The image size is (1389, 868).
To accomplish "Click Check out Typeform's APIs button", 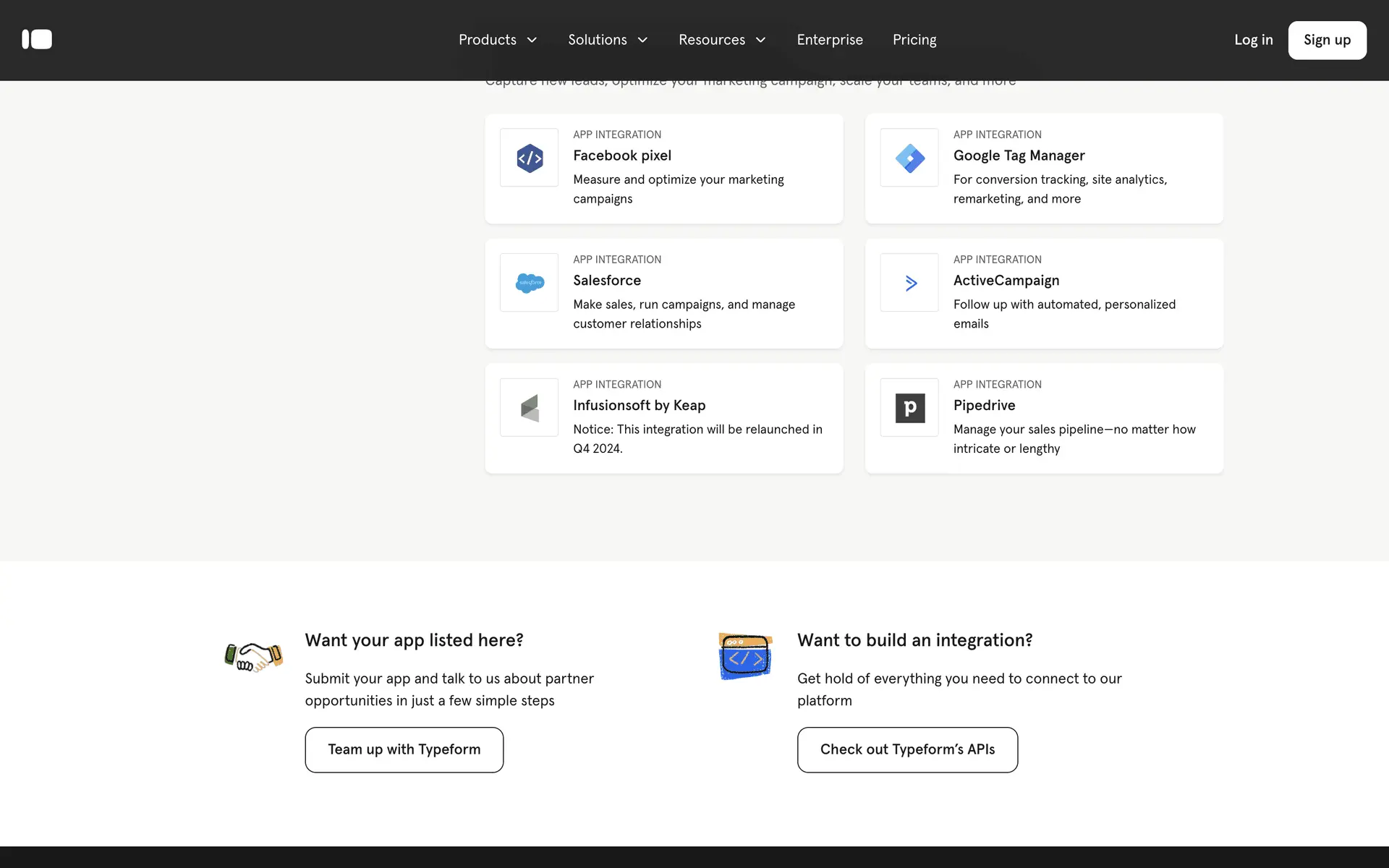I will [x=907, y=749].
